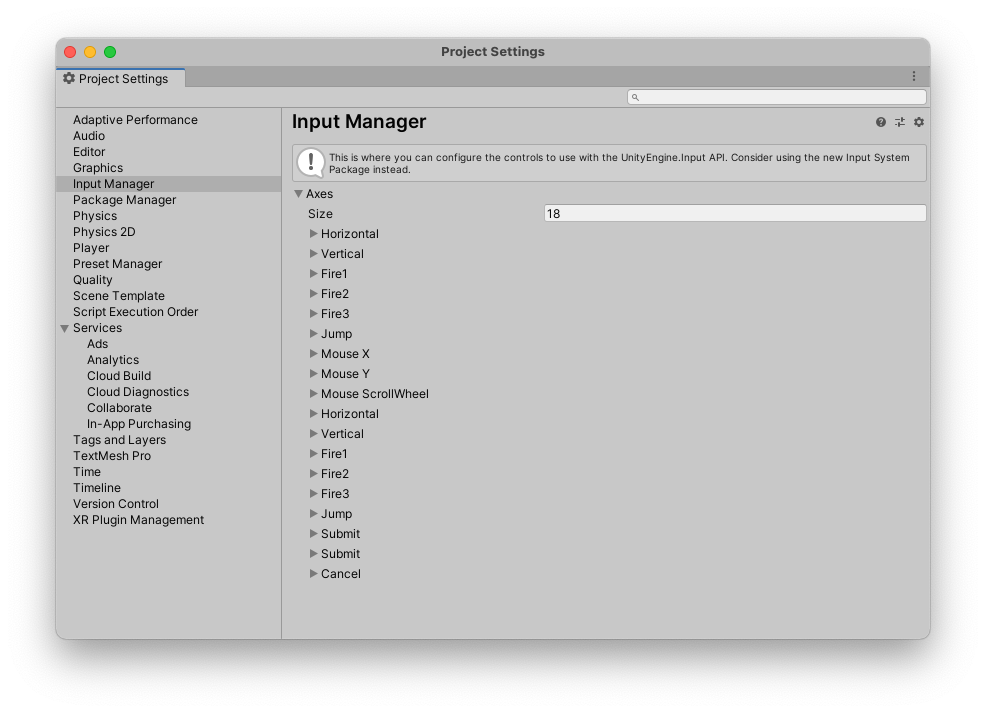
Task: Open Cloud Diagnostics under Services
Action: (x=138, y=392)
